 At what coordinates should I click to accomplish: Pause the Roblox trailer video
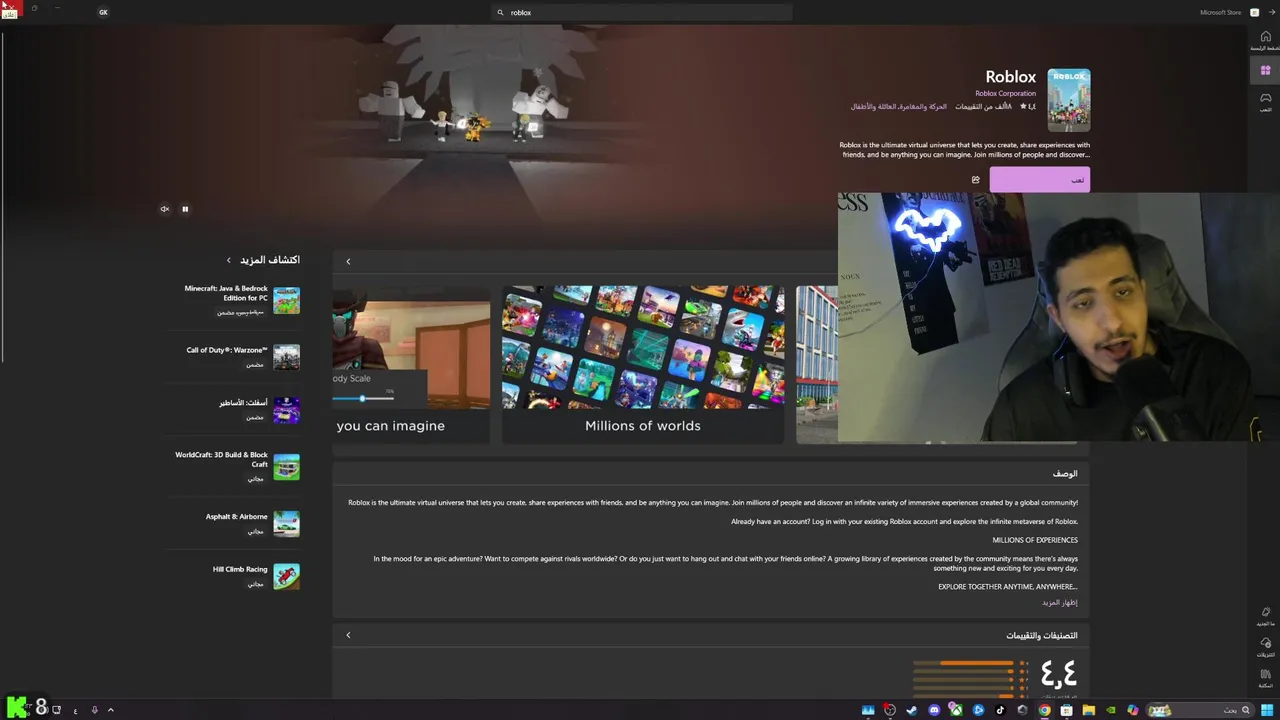(185, 209)
